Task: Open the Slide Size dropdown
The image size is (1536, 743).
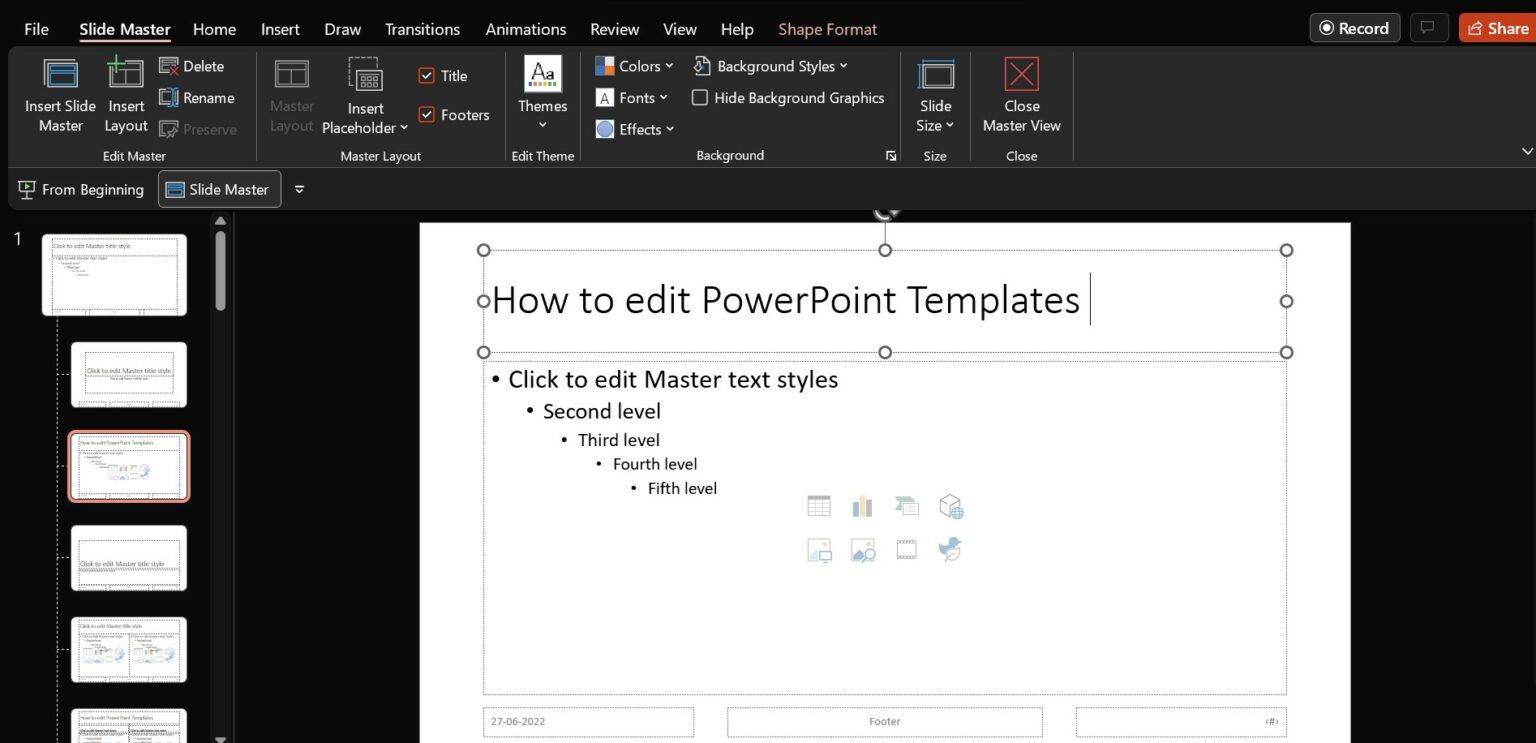Action: [x=935, y=96]
